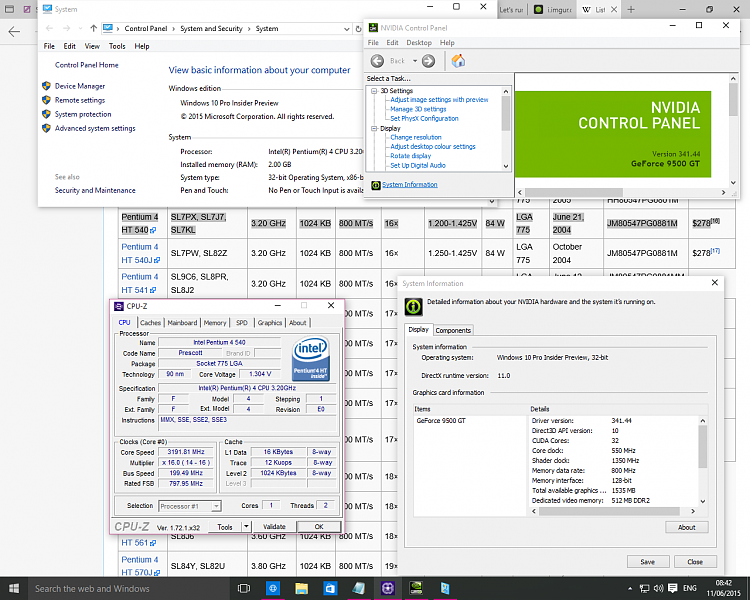Image resolution: width=750 pixels, height=600 pixels.
Task: Open the Processor #1 selection dropdown
Action: [216, 506]
